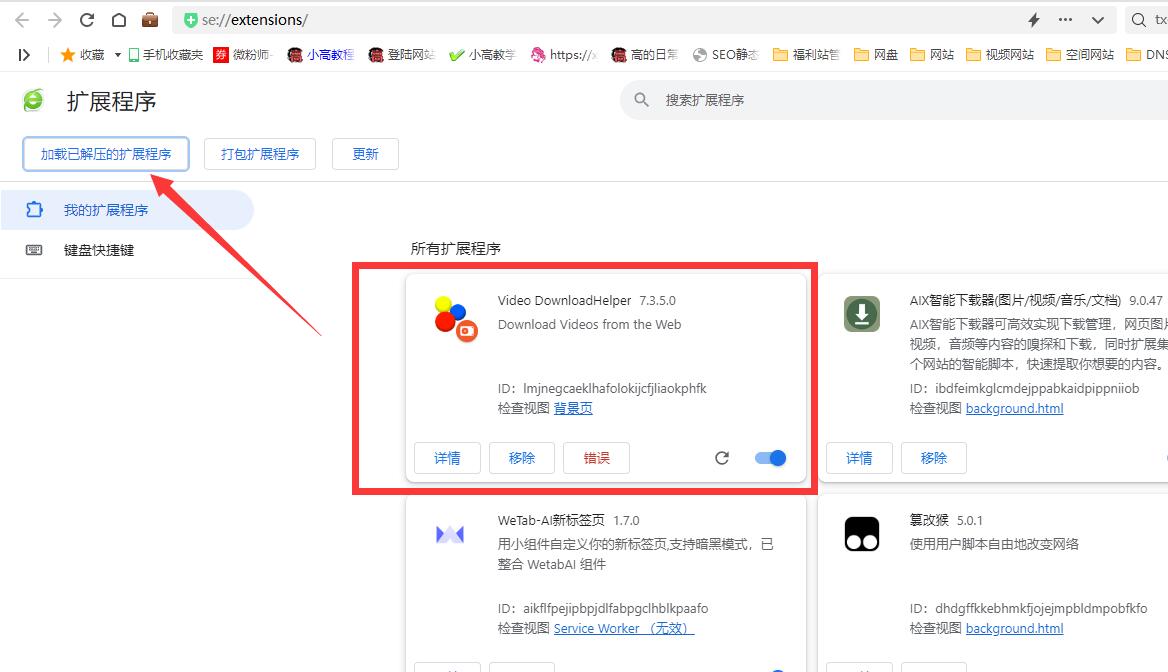The width and height of the screenshot is (1168, 672).
Task: Open the browser more options menu
Action: click(1064, 18)
